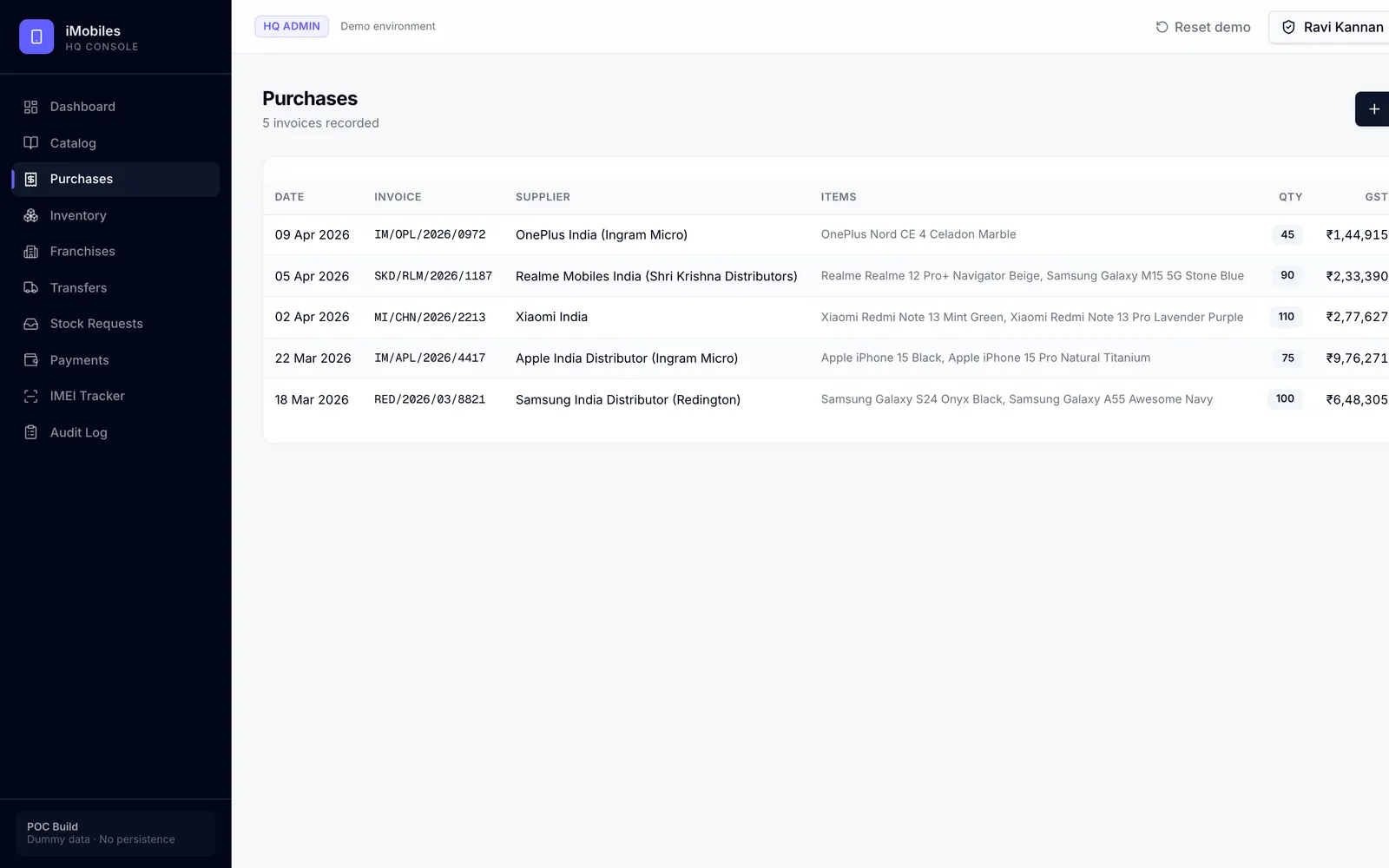Navigate to Franchises page
Viewport: 1389px width, 868px height.
coord(115,252)
